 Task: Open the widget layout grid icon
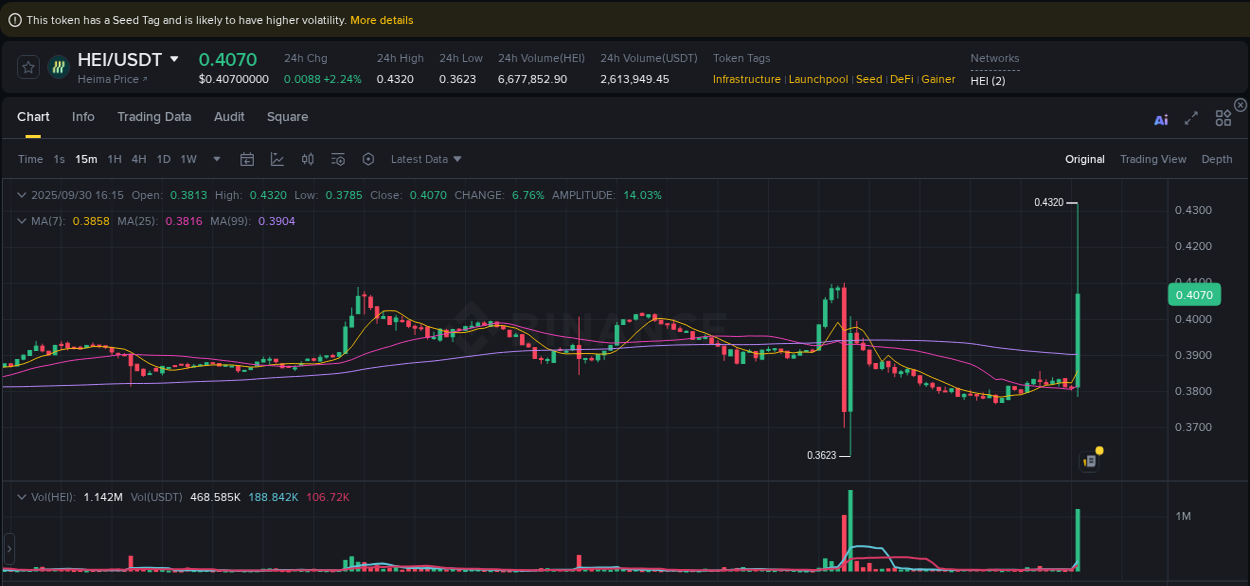click(x=1223, y=118)
